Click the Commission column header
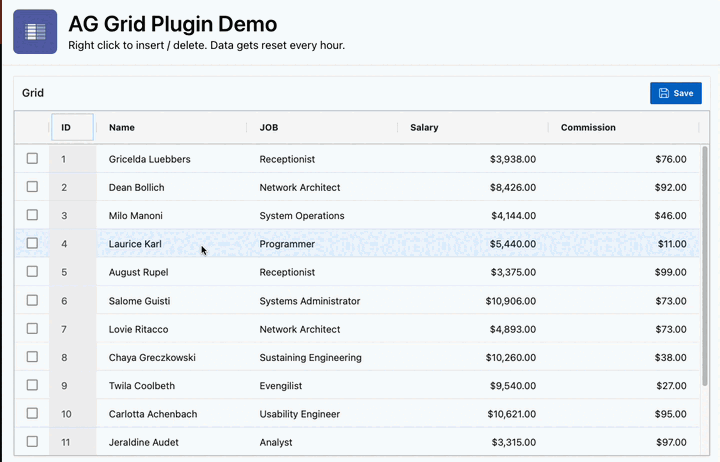 (623, 127)
